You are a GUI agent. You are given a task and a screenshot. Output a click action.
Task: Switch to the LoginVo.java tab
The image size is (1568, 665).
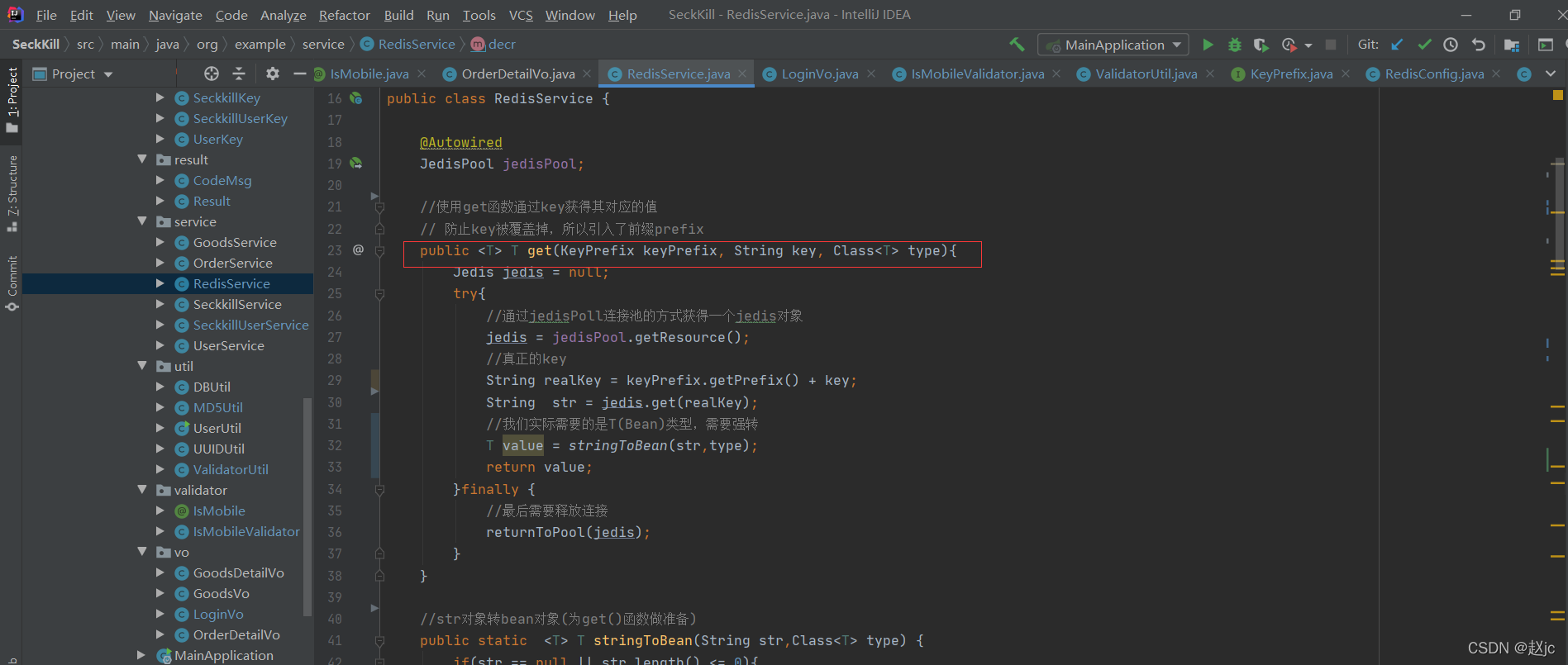click(820, 74)
